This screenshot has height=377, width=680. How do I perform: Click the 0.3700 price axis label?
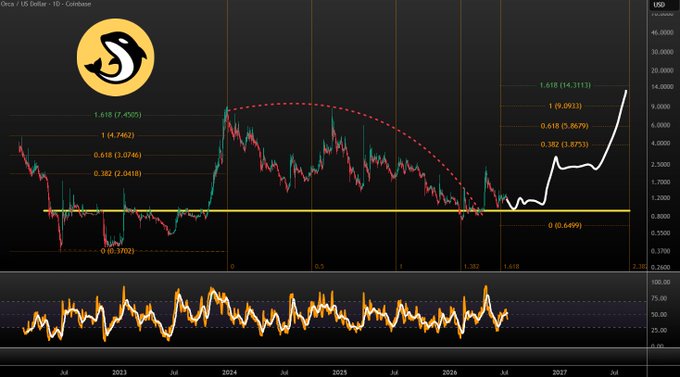[x=662, y=251]
